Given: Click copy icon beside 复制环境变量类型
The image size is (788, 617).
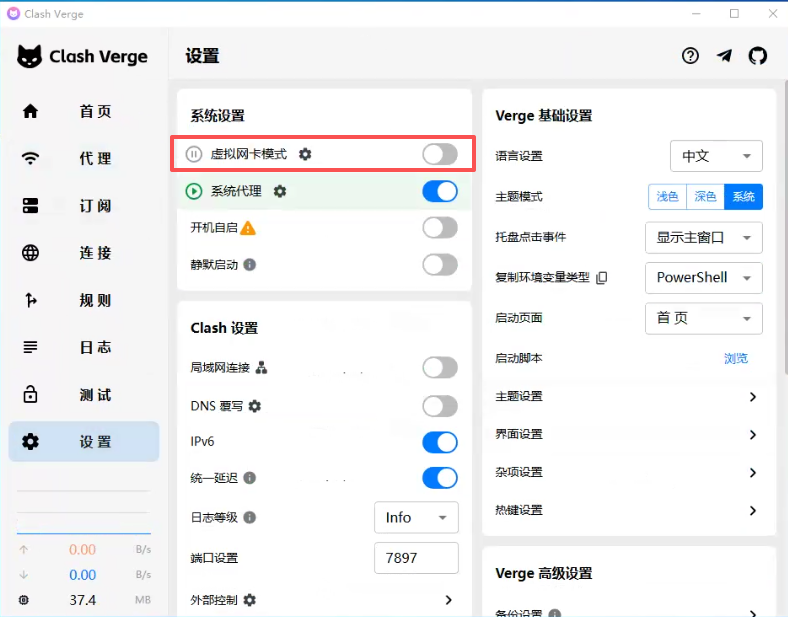Looking at the screenshot, I should [x=602, y=278].
